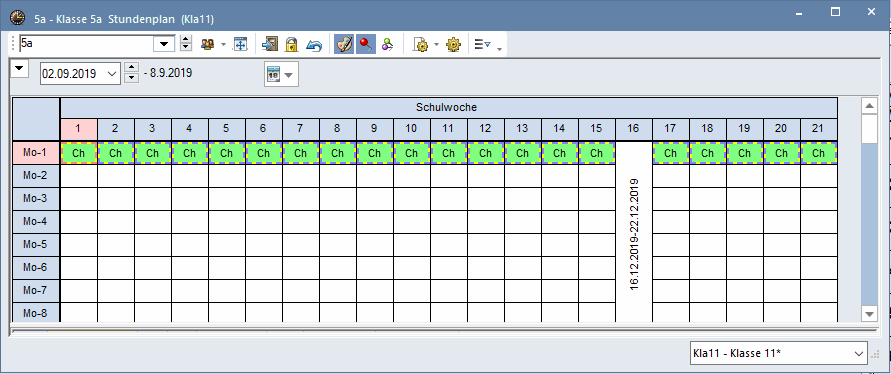
Task: Select the Mo-2 row header
Action: [36, 176]
